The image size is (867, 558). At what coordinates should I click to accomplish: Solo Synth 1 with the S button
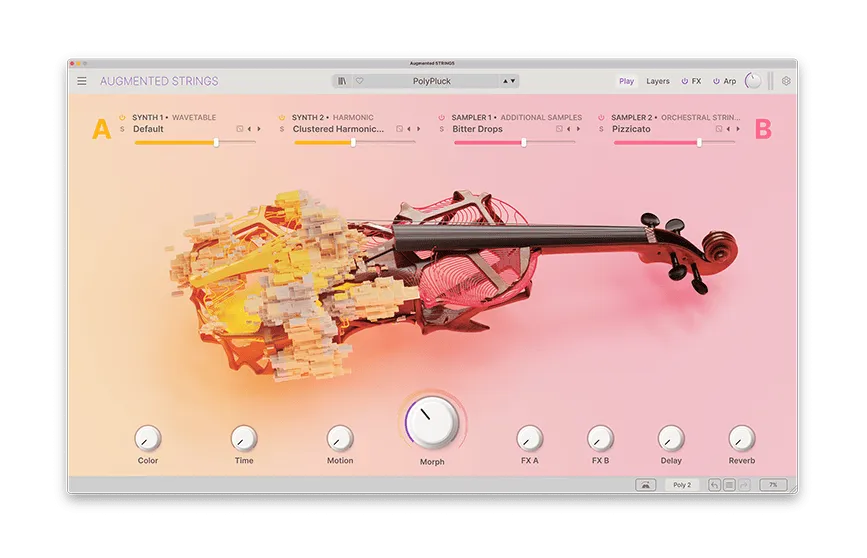[x=122, y=129]
